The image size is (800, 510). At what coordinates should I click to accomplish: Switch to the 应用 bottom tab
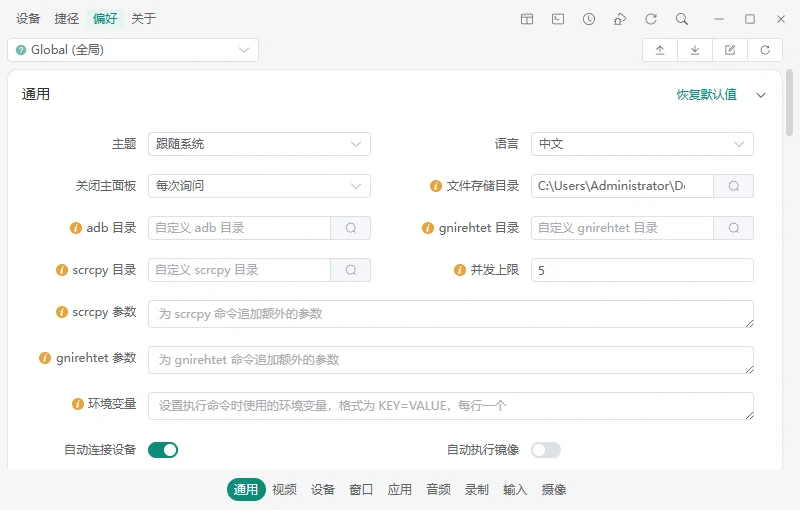tap(399, 490)
